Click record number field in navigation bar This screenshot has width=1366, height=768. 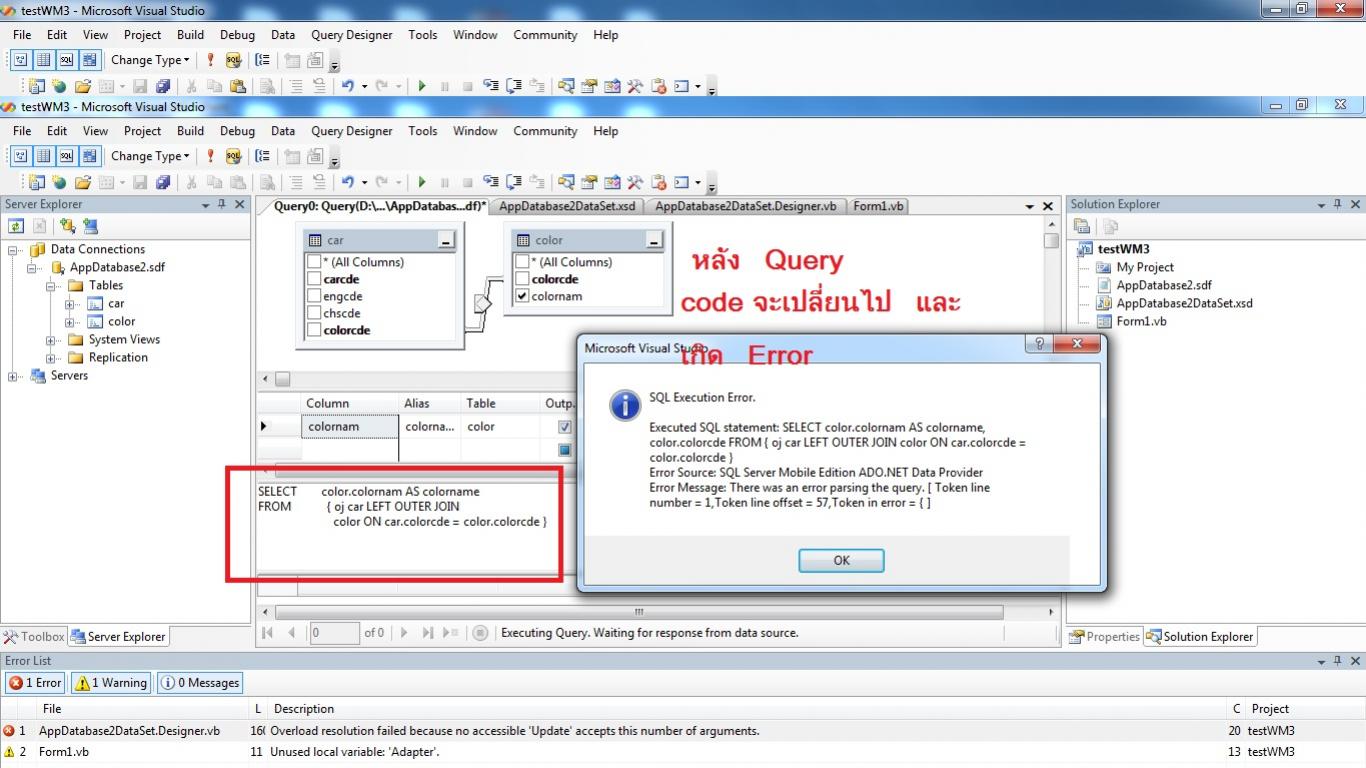(334, 632)
